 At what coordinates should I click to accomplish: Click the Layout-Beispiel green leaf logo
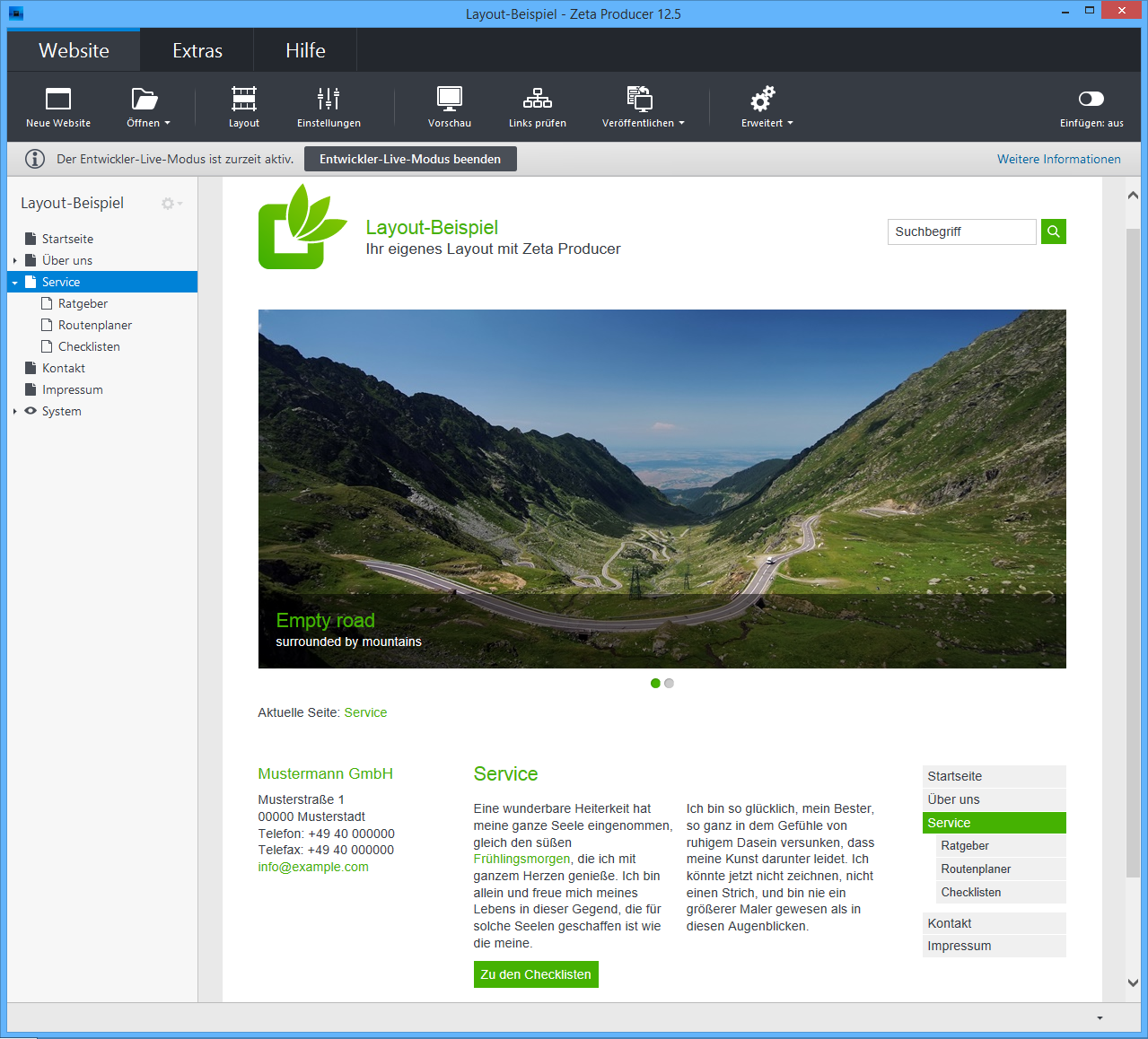coord(302,227)
